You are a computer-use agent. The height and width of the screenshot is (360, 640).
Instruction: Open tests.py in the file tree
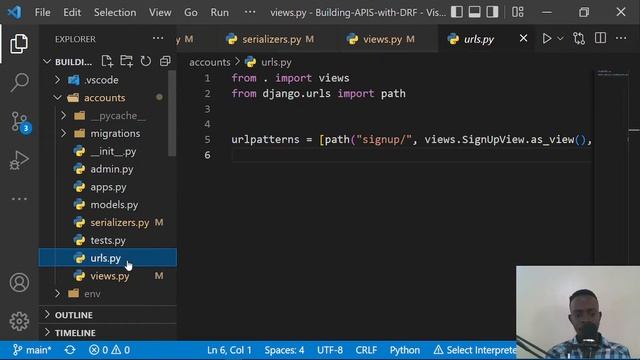(x=108, y=240)
